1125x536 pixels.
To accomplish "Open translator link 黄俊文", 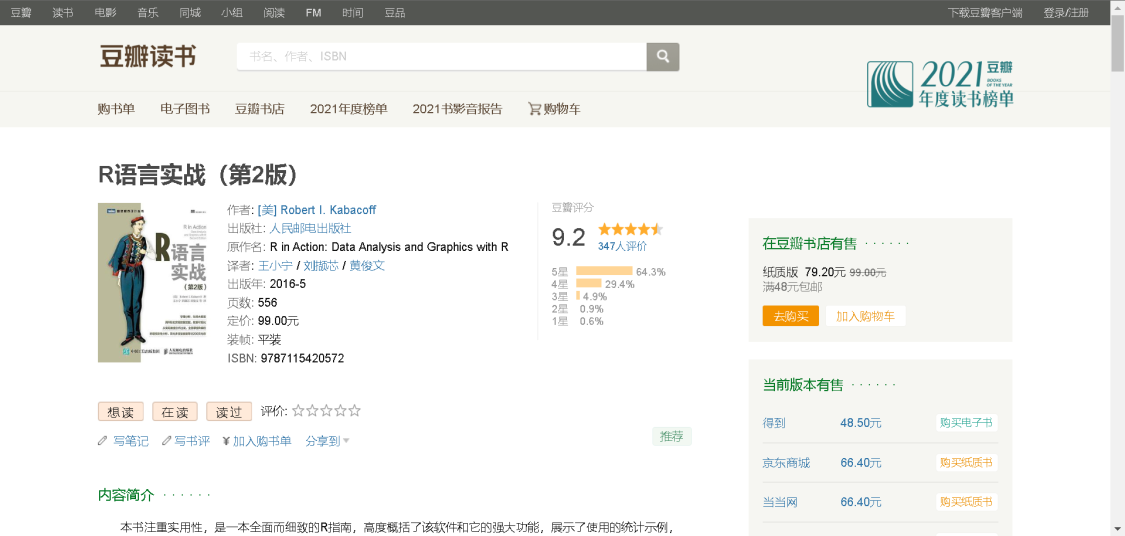I will [x=367, y=265].
